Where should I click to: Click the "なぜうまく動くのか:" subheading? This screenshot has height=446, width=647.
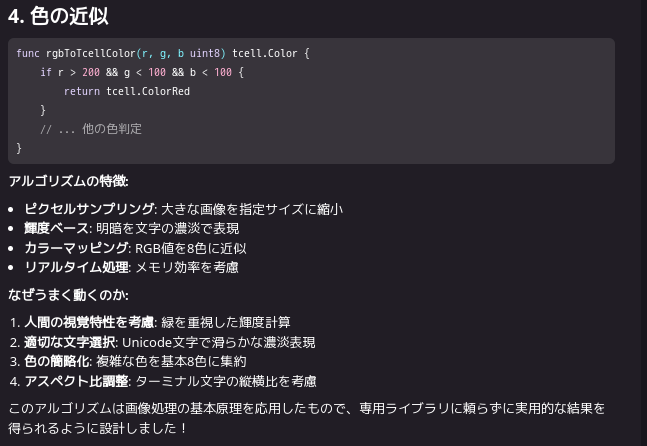[x=68, y=295]
